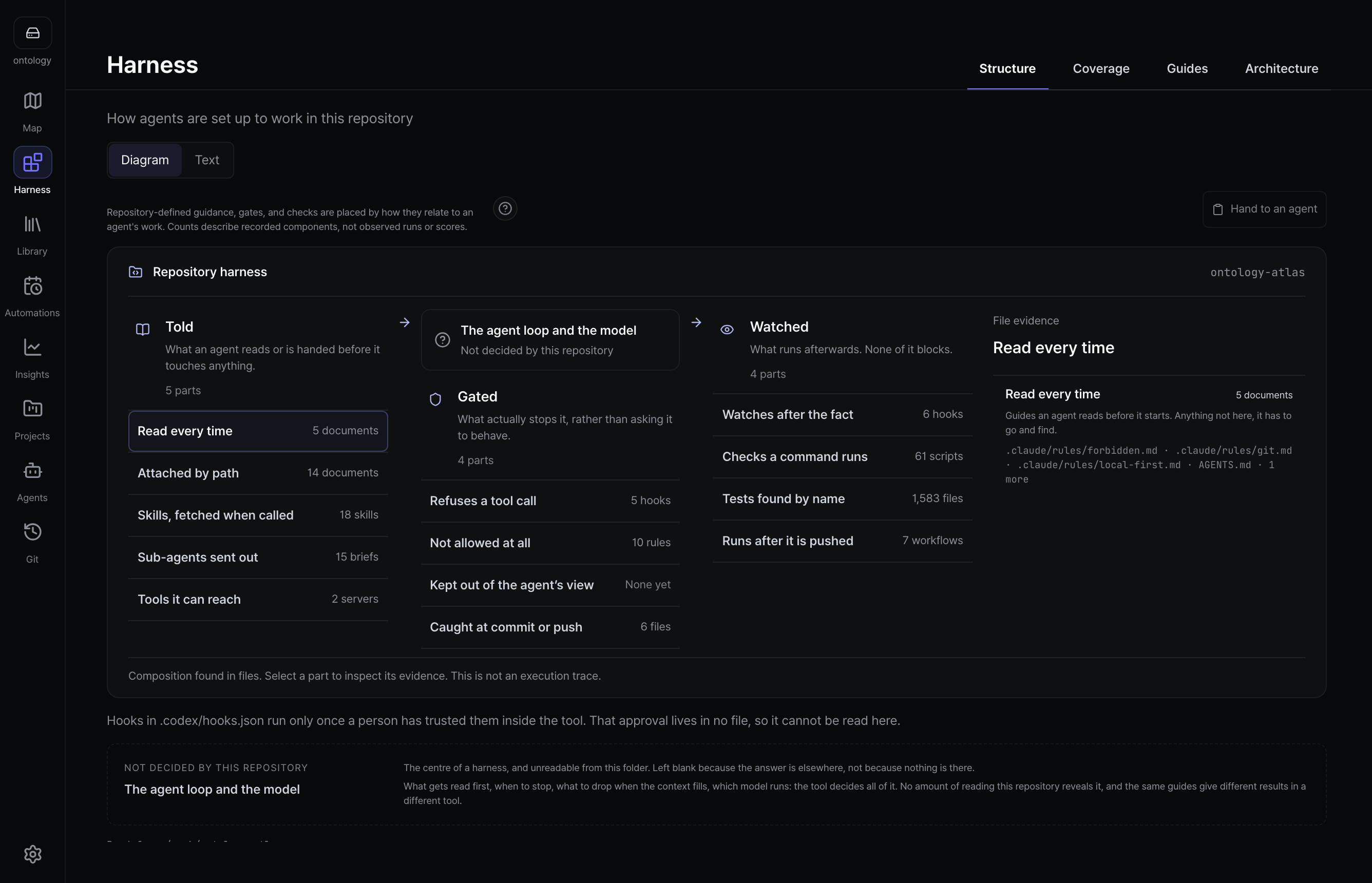Switch view to Diagram
The image size is (1372, 883).
click(145, 160)
